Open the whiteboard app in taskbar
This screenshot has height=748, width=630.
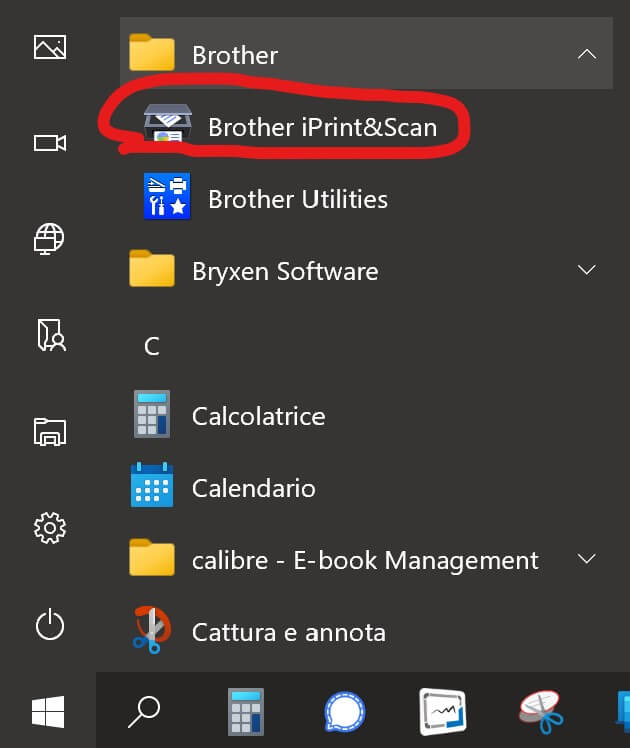[x=441, y=711]
